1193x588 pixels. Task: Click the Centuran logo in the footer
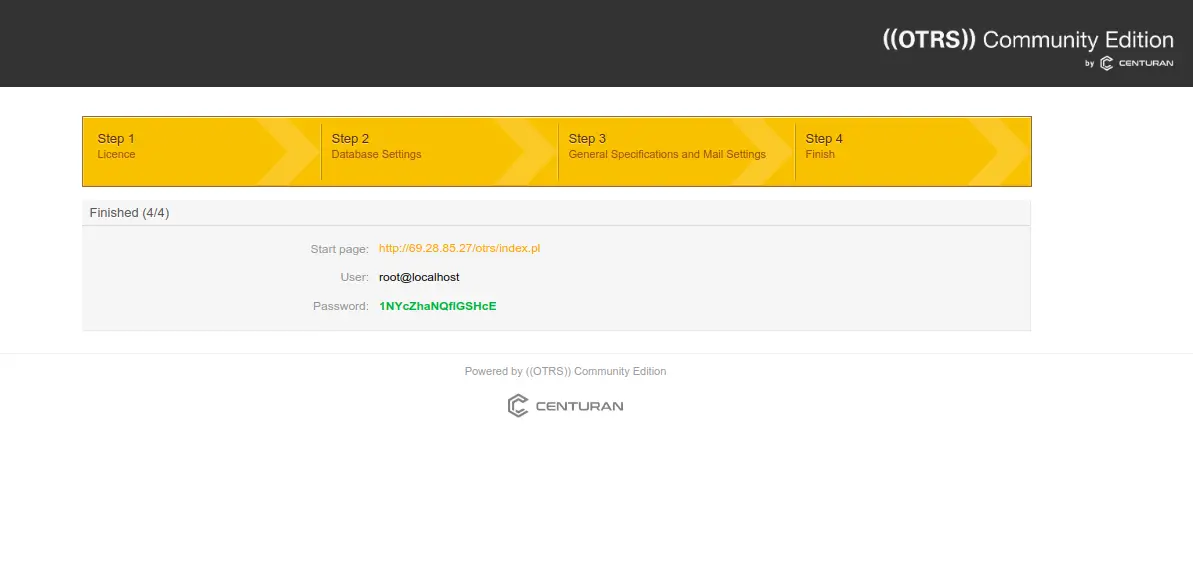click(565, 405)
